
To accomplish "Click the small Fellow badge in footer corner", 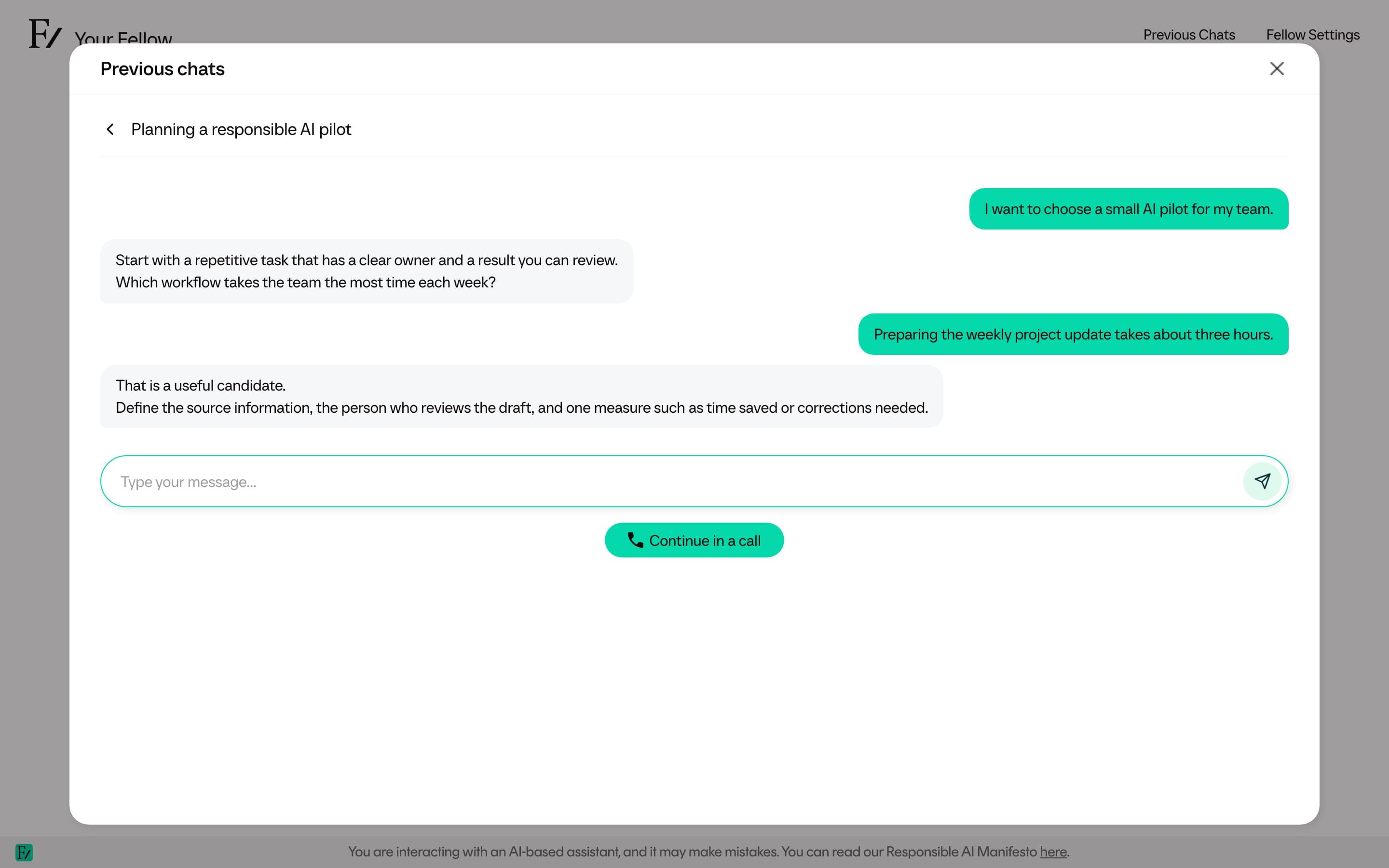I will tap(24, 852).
